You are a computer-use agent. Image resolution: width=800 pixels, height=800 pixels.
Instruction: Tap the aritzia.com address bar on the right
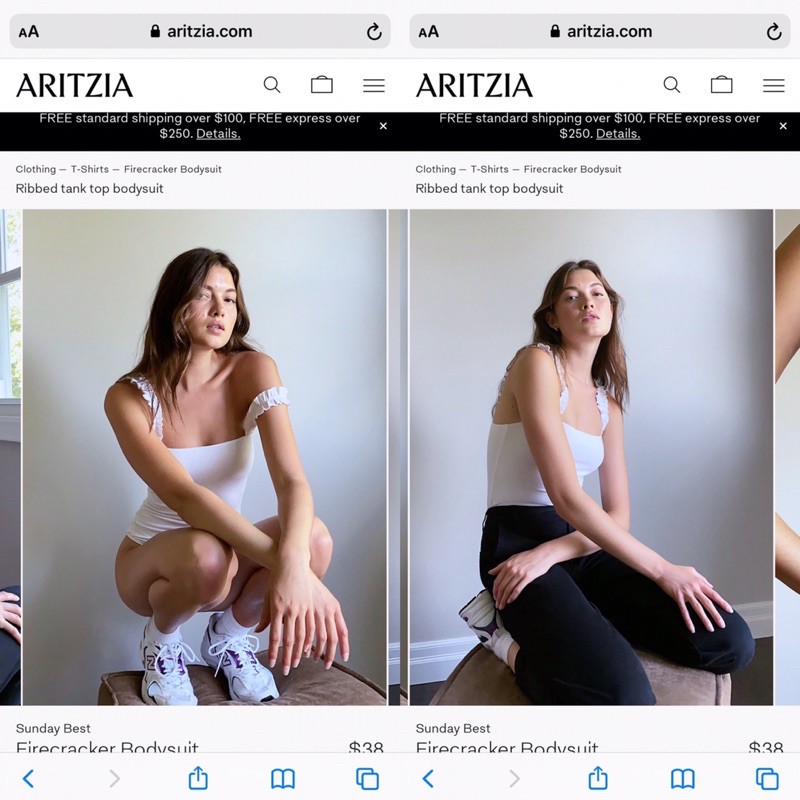tap(600, 31)
